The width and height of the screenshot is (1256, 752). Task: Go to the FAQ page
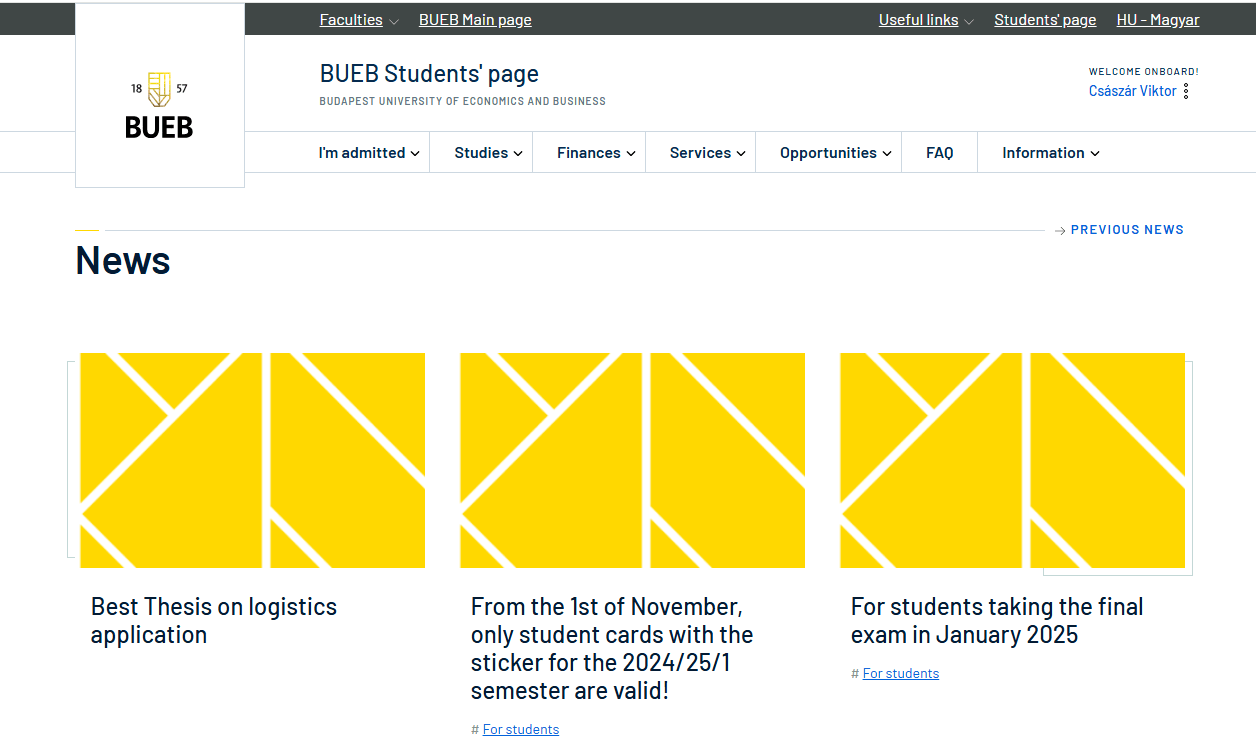[x=939, y=153]
